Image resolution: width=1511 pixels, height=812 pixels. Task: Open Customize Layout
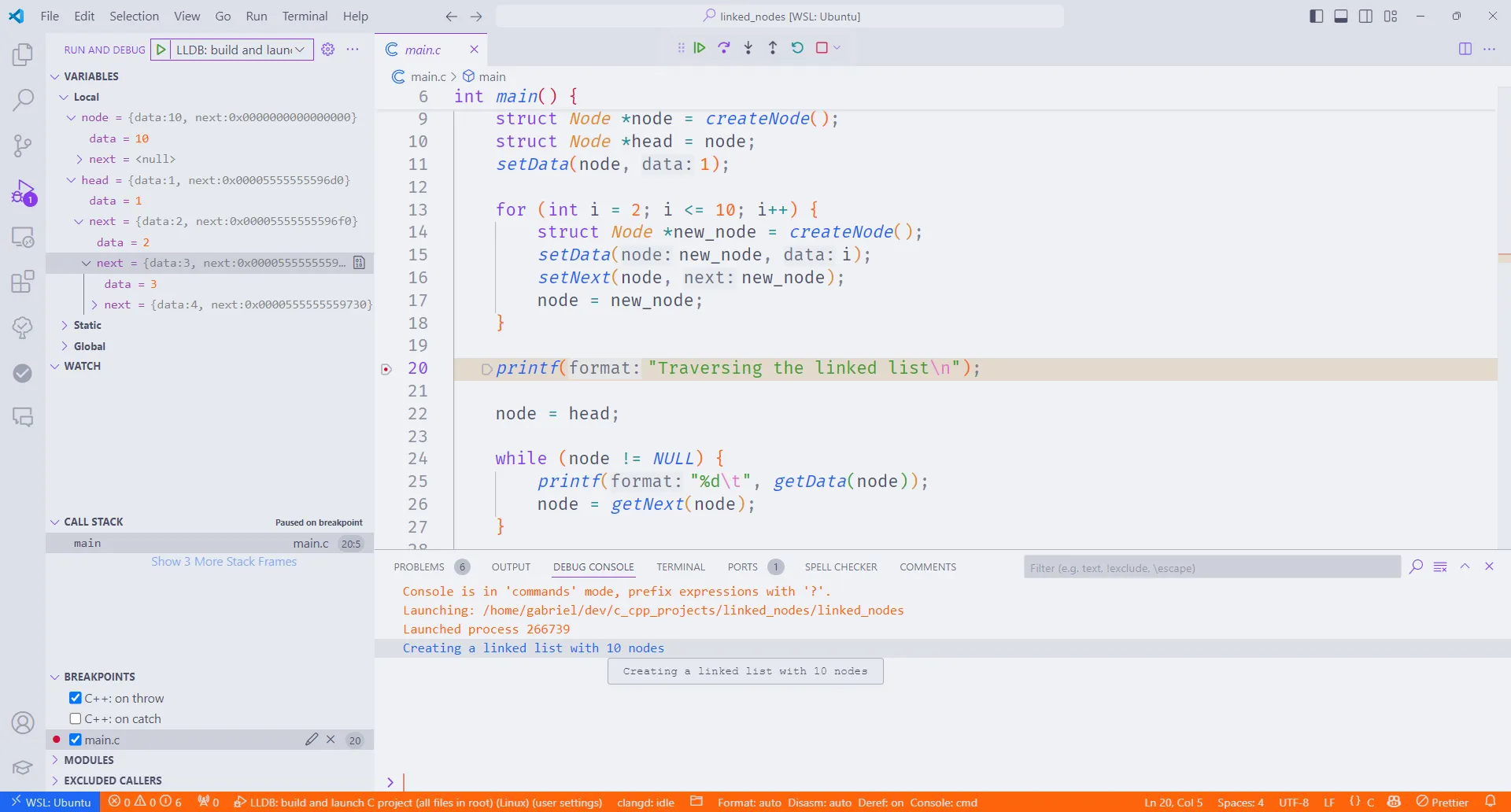1391,16
